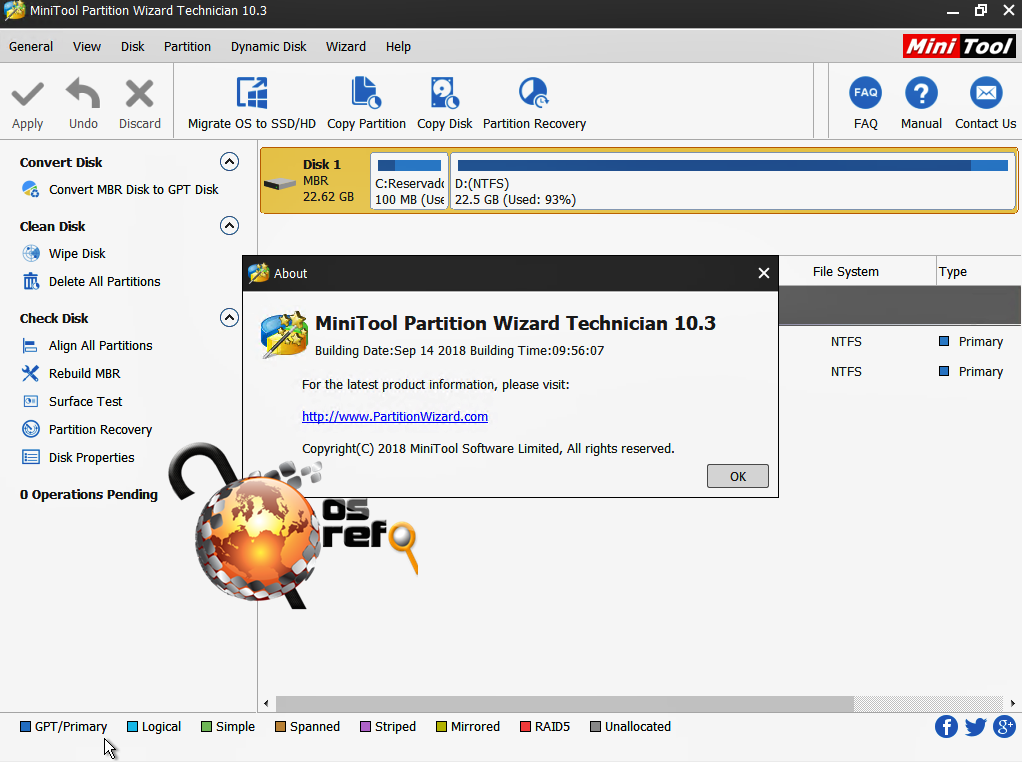Open the Partition menu
The width and height of the screenshot is (1022, 762).
(187, 46)
